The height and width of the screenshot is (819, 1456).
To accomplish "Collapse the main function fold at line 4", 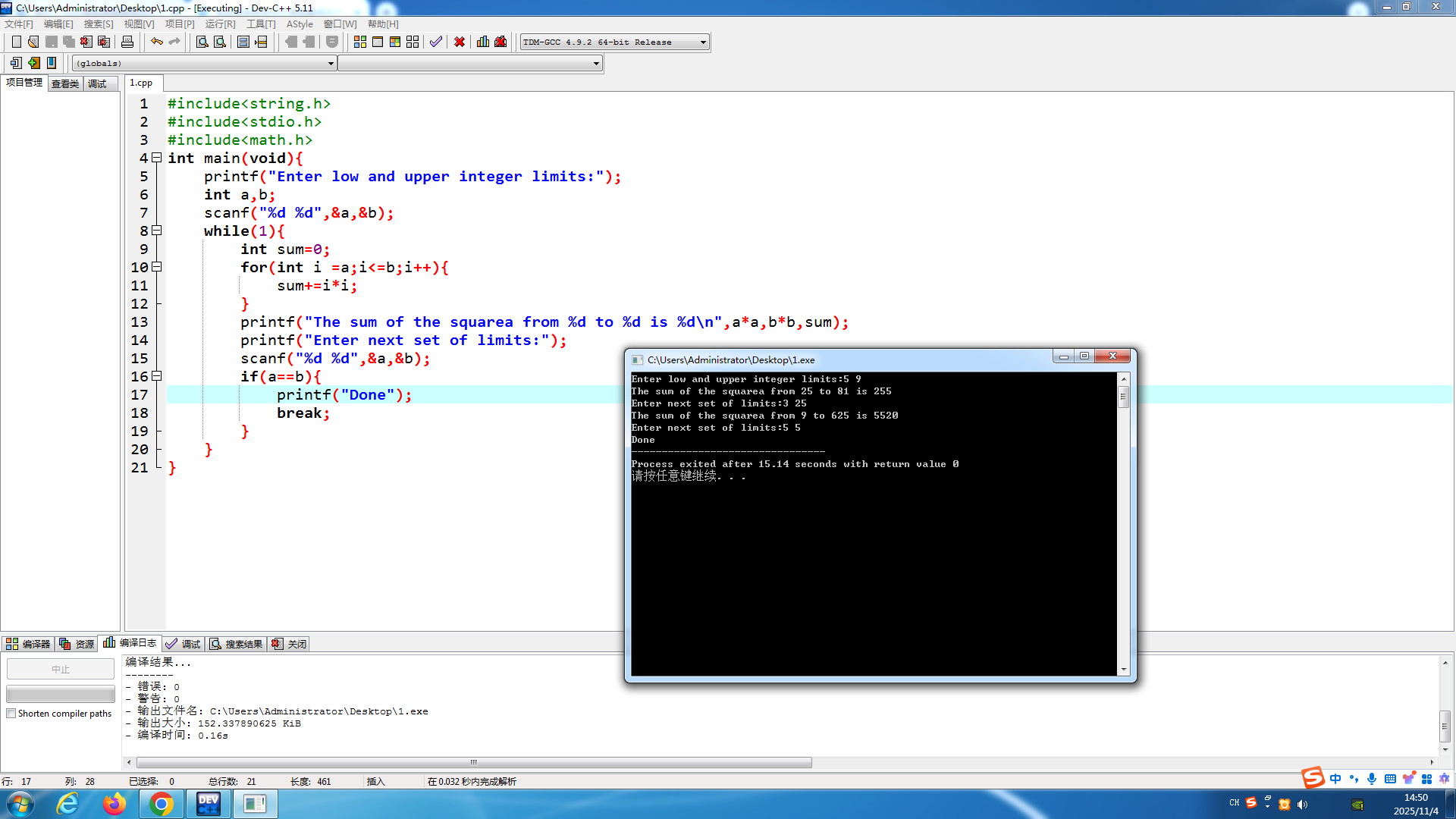I will (157, 158).
